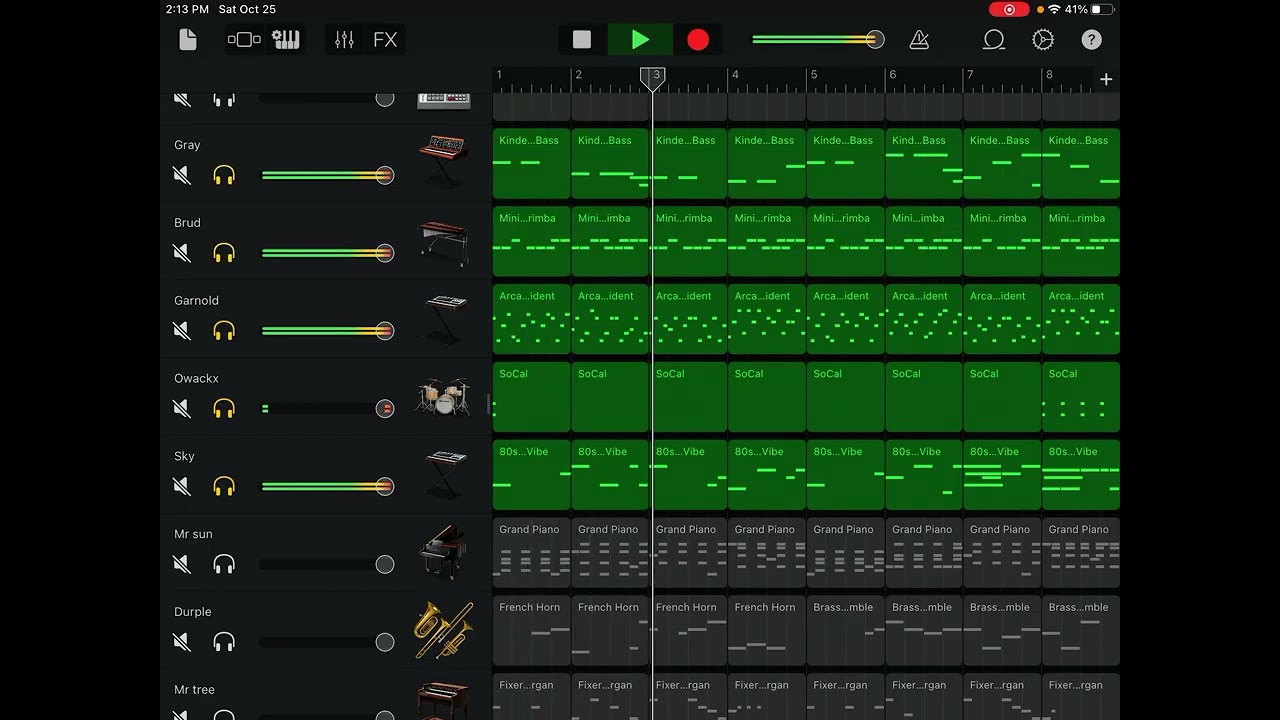Image resolution: width=1280 pixels, height=720 pixels.
Task: Start playback with the green play button
Action: pos(640,40)
